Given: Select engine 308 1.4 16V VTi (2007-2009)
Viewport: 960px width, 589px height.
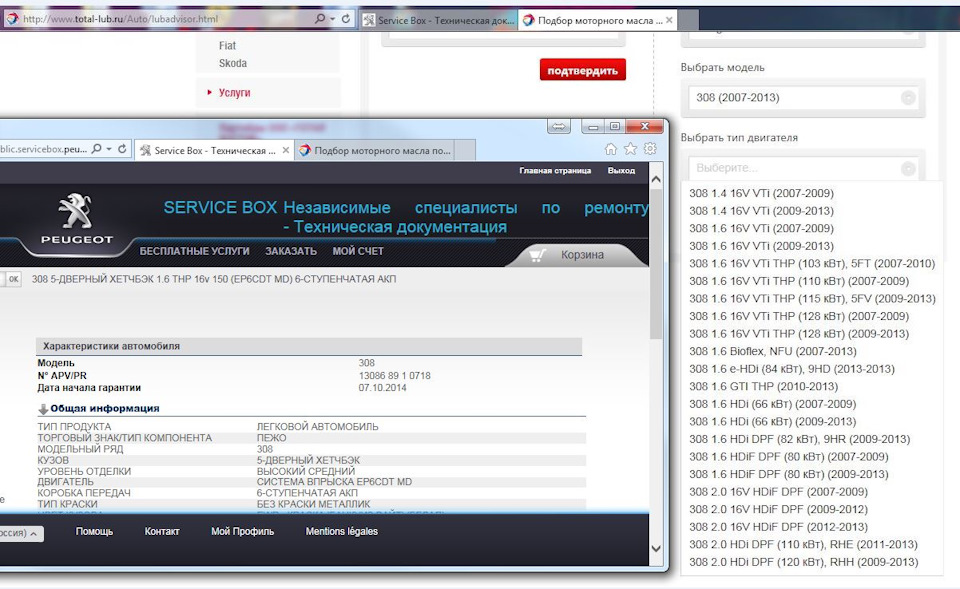Looking at the screenshot, I should pos(761,193).
